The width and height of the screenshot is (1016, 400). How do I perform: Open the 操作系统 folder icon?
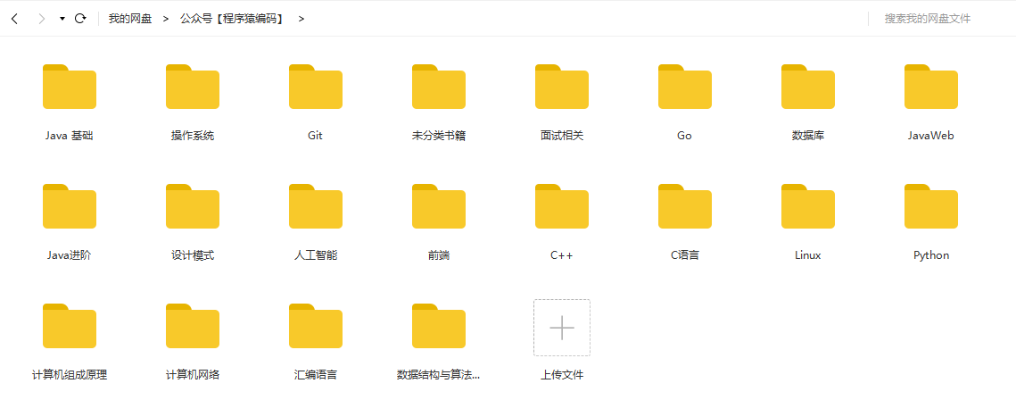coord(192,86)
